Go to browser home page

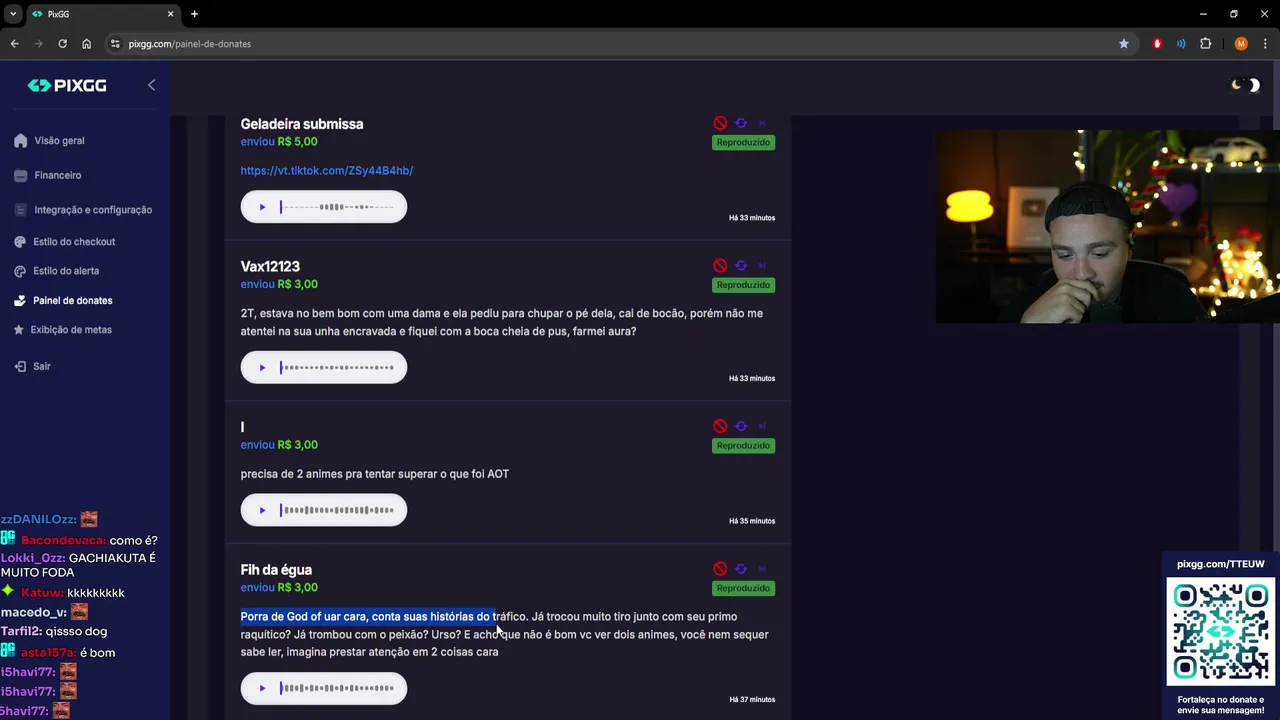pos(86,44)
